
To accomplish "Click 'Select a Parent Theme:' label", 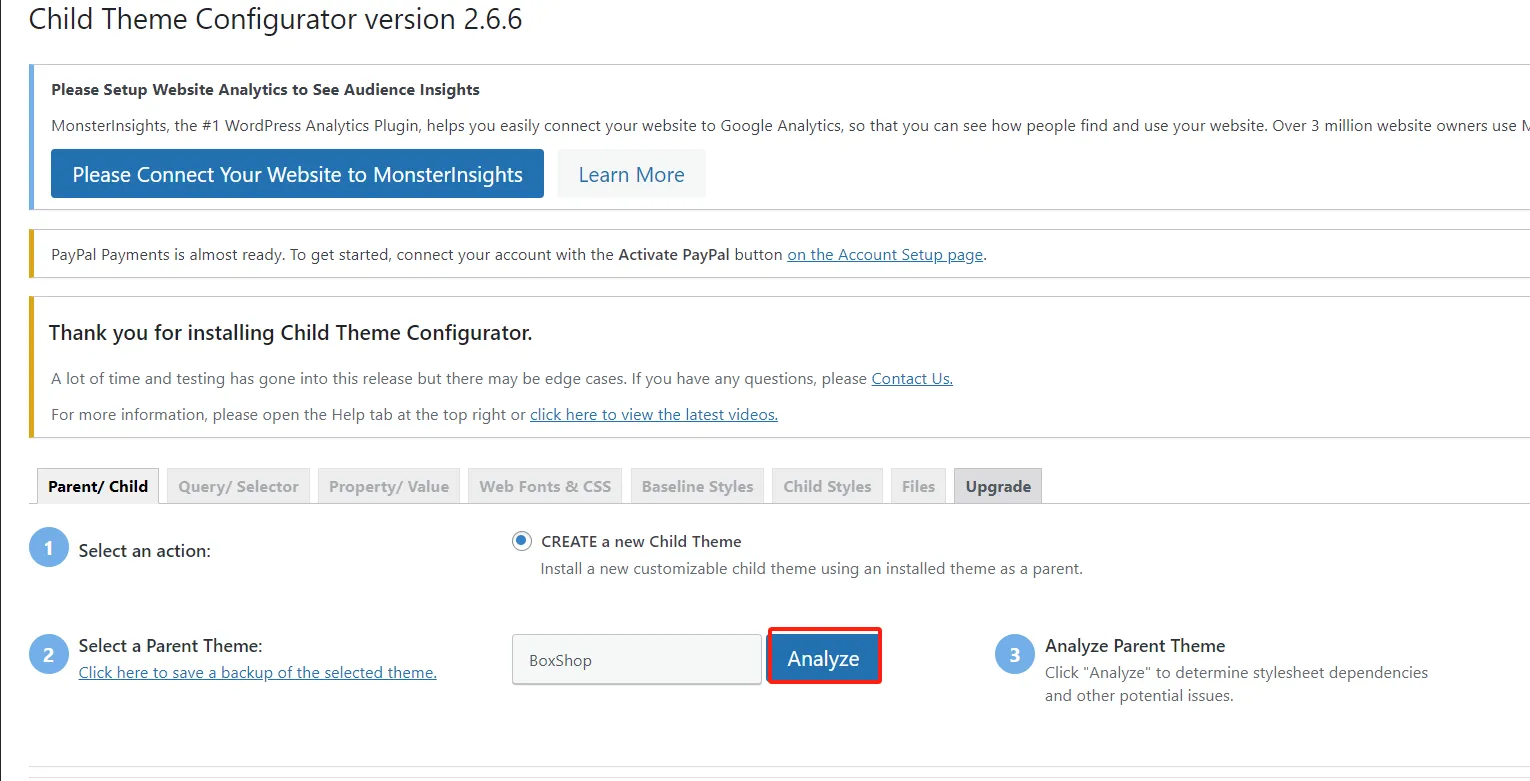I will [x=170, y=646].
